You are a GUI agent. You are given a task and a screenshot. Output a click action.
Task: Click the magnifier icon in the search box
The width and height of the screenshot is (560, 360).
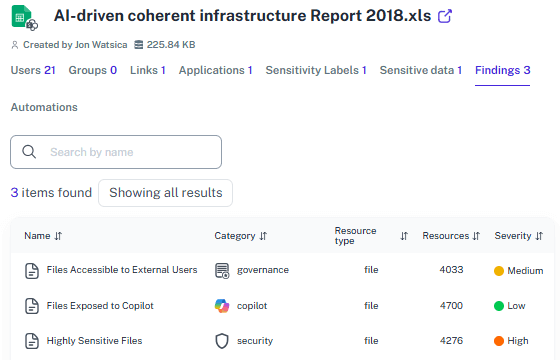tap(29, 152)
